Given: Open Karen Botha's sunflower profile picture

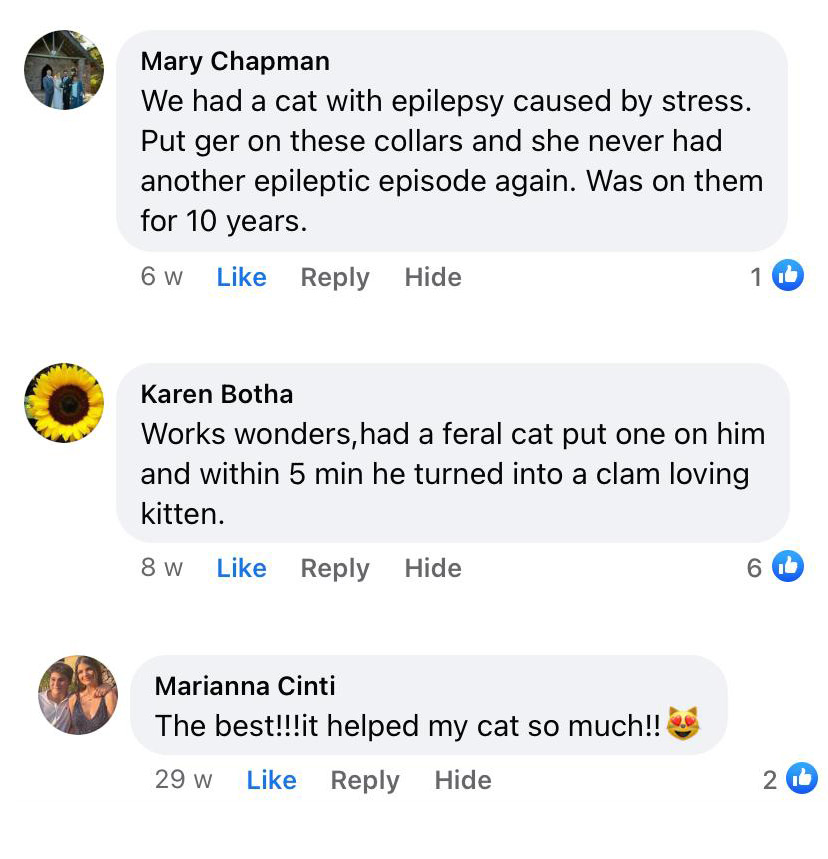Looking at the screenshot, I should click(x=64, y=403).
